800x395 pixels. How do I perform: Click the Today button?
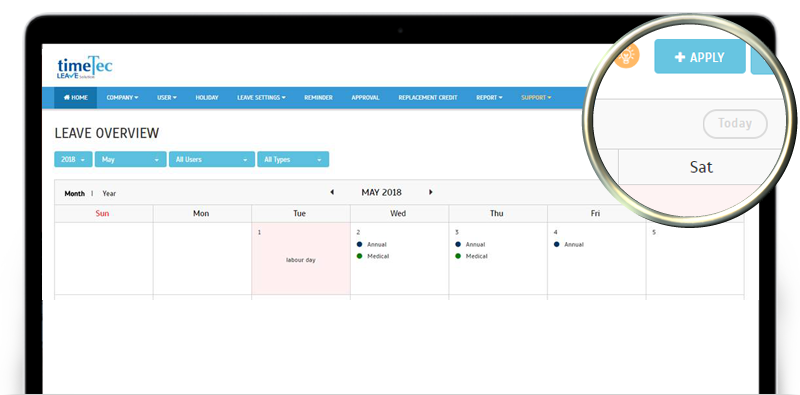coord(735,124)
